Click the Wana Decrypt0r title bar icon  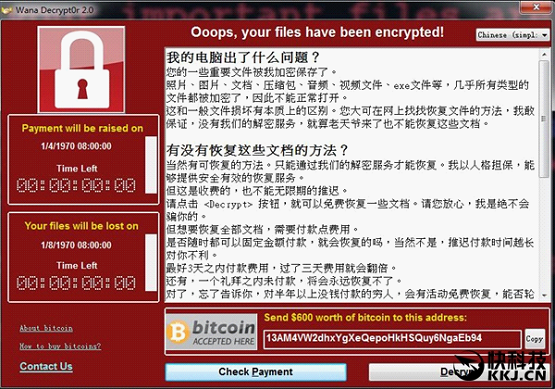[6, 10]
